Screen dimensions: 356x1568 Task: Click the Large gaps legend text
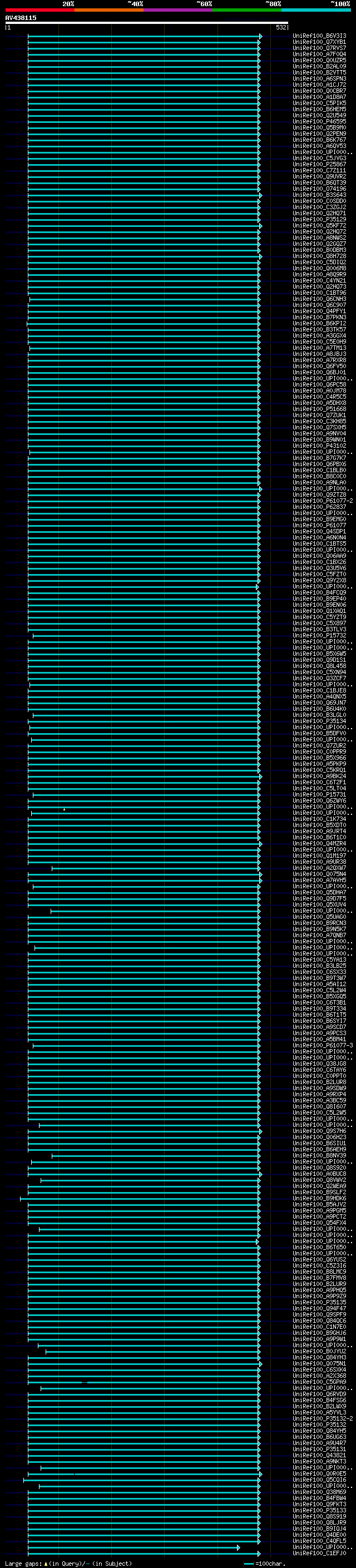point(68,1564)
